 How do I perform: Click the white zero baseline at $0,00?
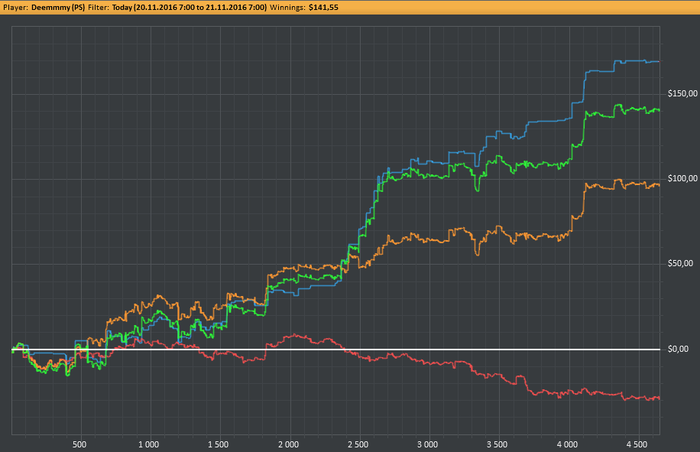[x=336, y=349]
